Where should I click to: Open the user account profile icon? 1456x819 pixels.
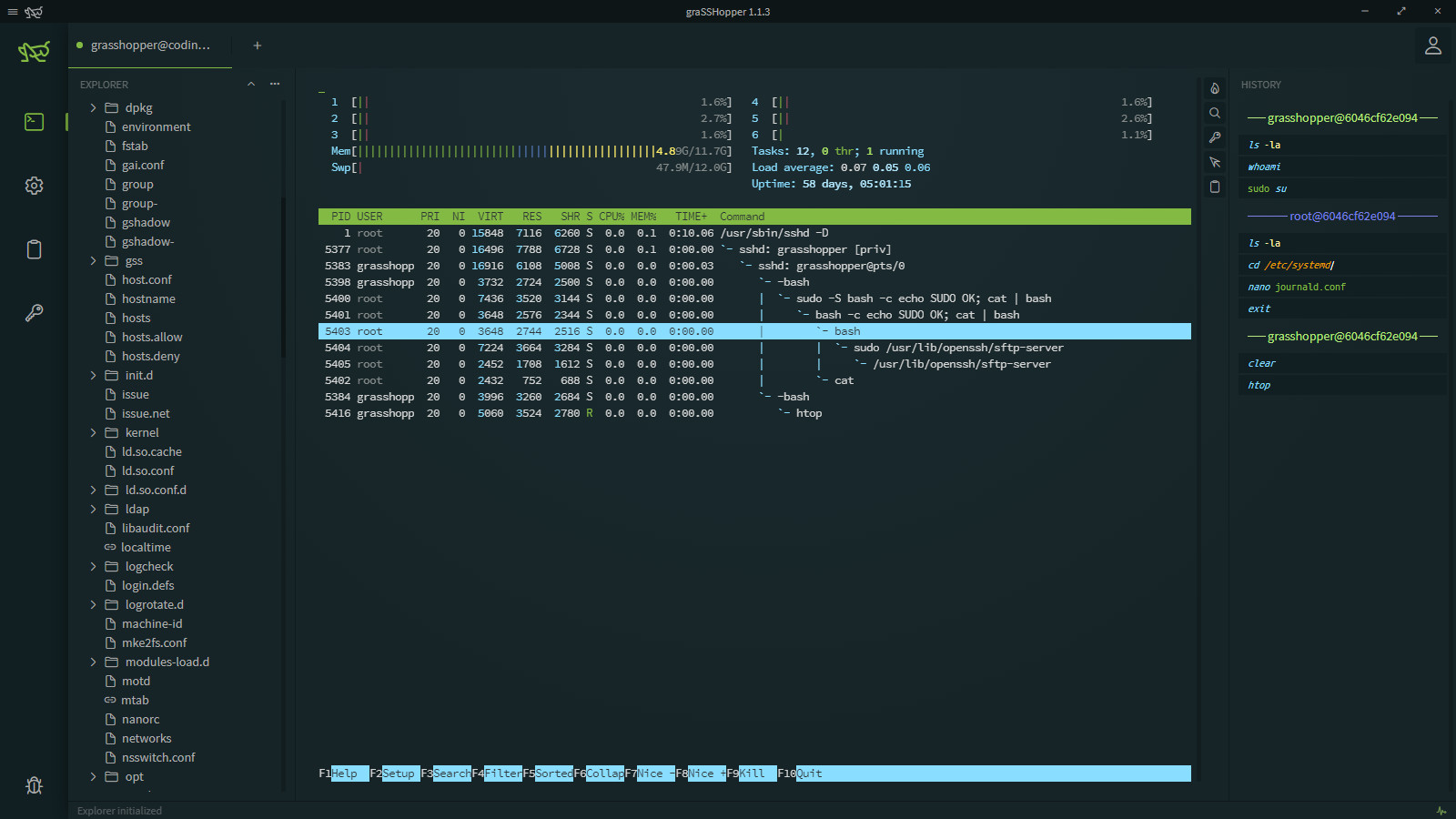pyautogui.click(x=1432, y=45)
